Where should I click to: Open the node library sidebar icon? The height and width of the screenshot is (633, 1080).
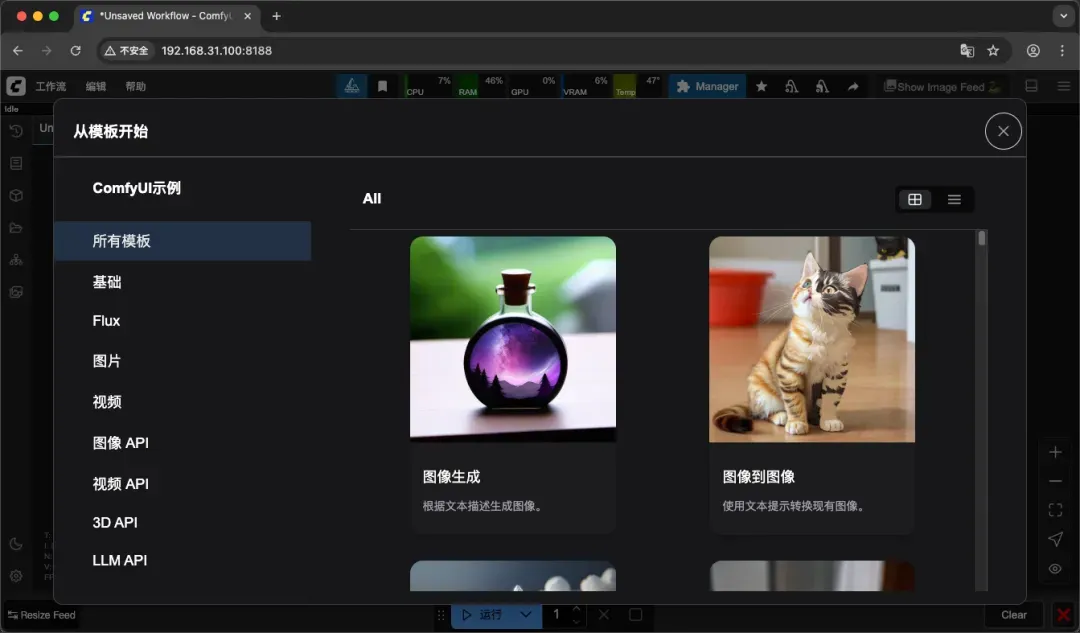[x=16, y=163]
